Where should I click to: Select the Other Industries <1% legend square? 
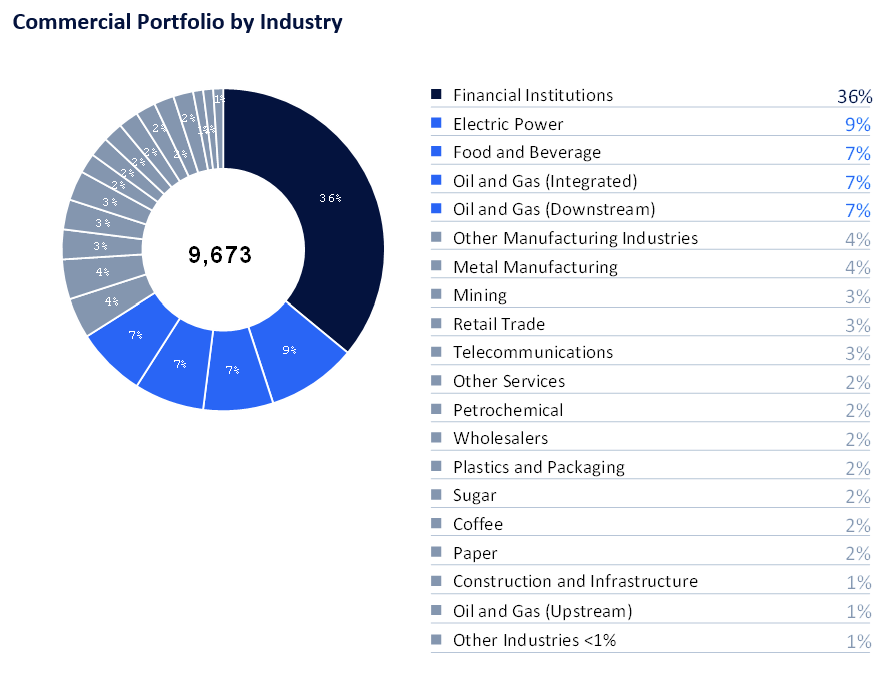(x=436, y=640)
